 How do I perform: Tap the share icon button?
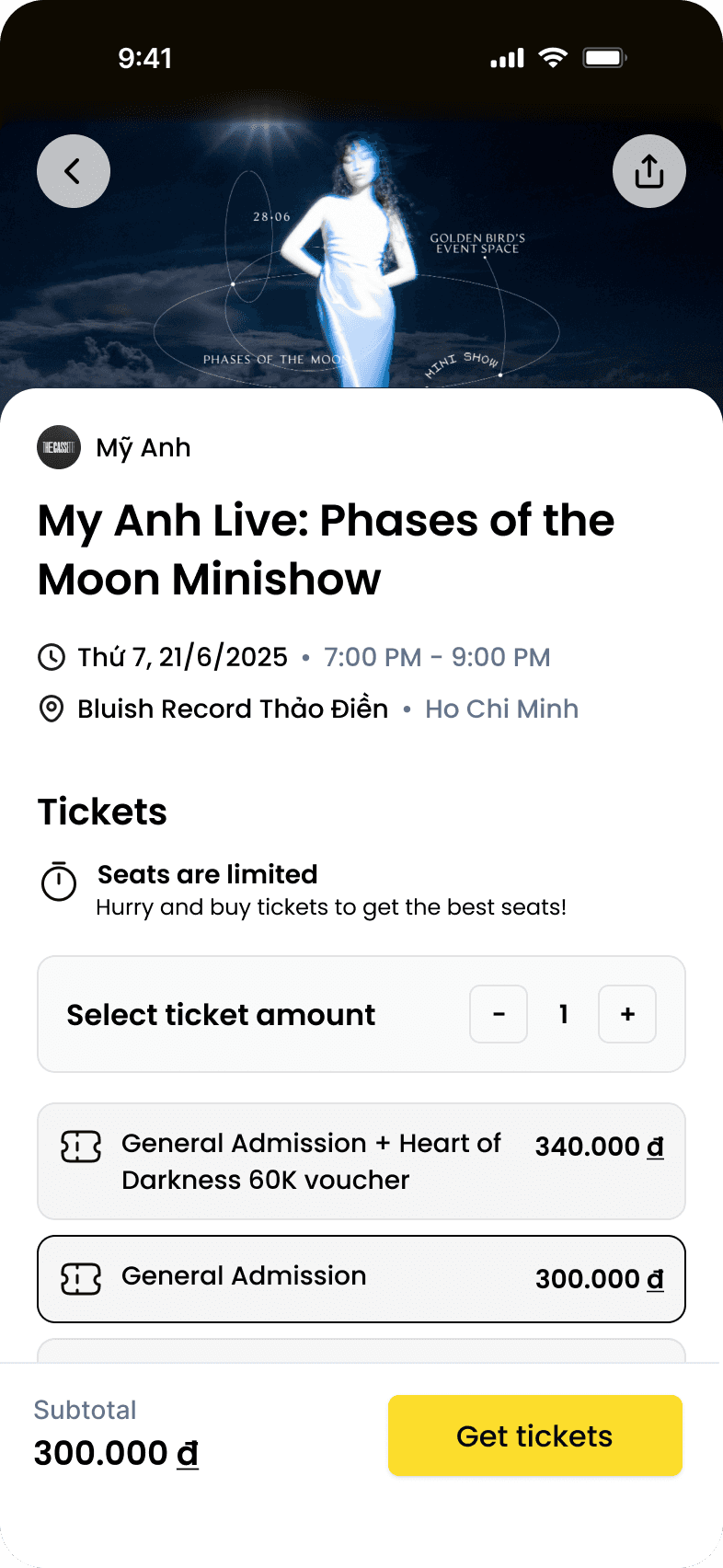(x=649, y=171)
